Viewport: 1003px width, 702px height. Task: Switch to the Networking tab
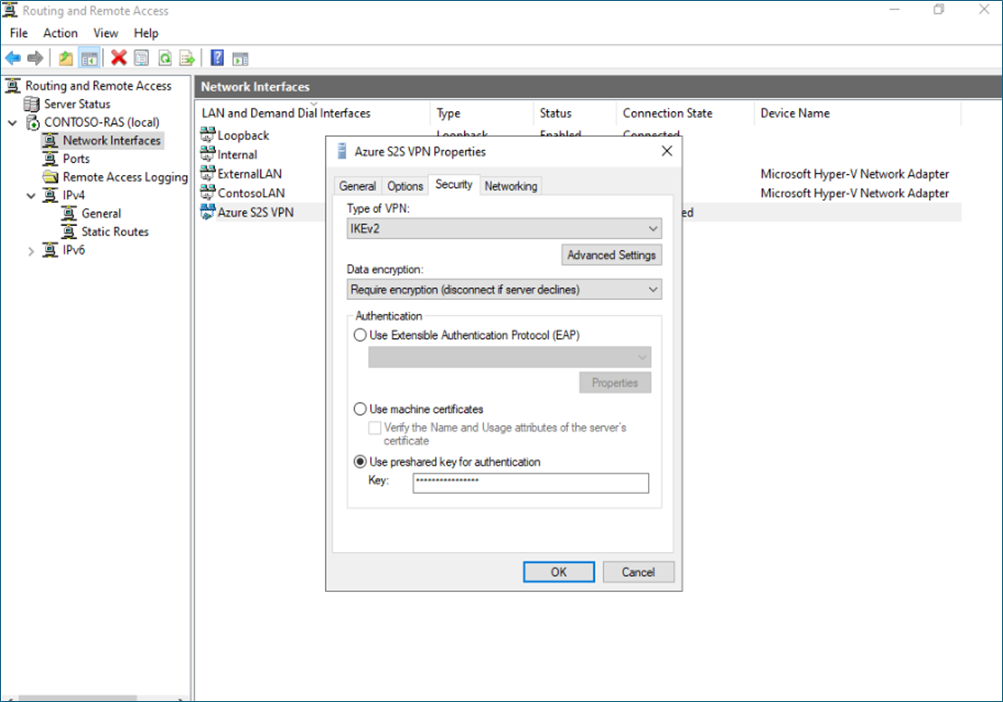tap(510, 186)
